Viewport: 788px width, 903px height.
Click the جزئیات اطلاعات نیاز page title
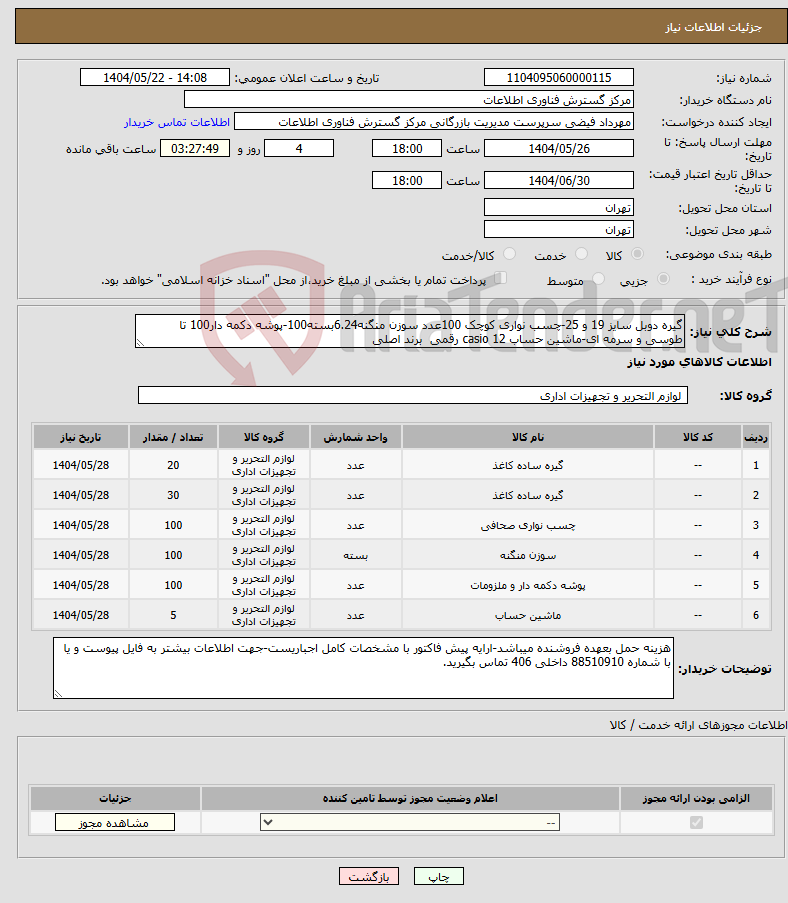coord(713,27)
